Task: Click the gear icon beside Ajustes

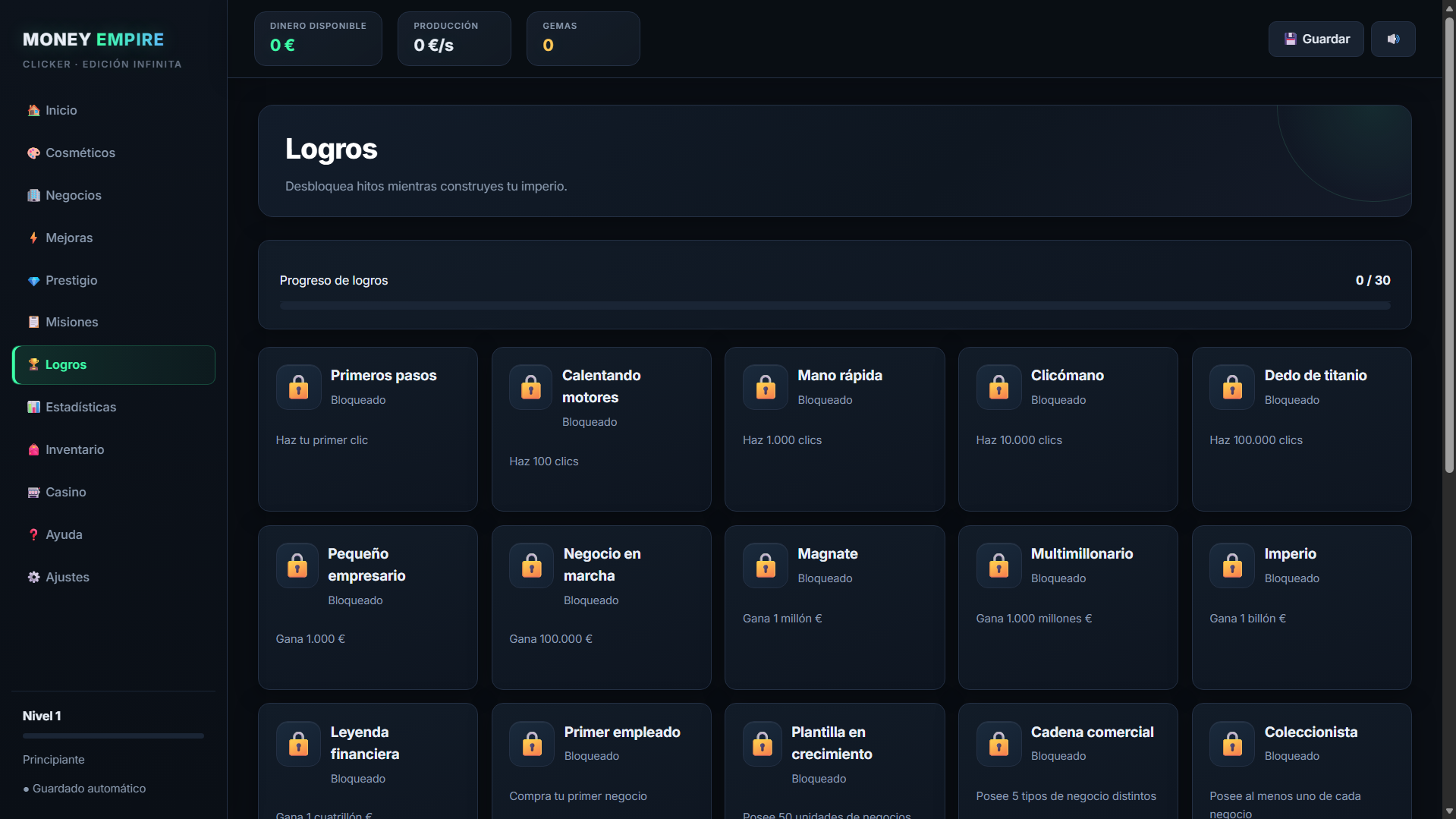Action: point(33,578)
